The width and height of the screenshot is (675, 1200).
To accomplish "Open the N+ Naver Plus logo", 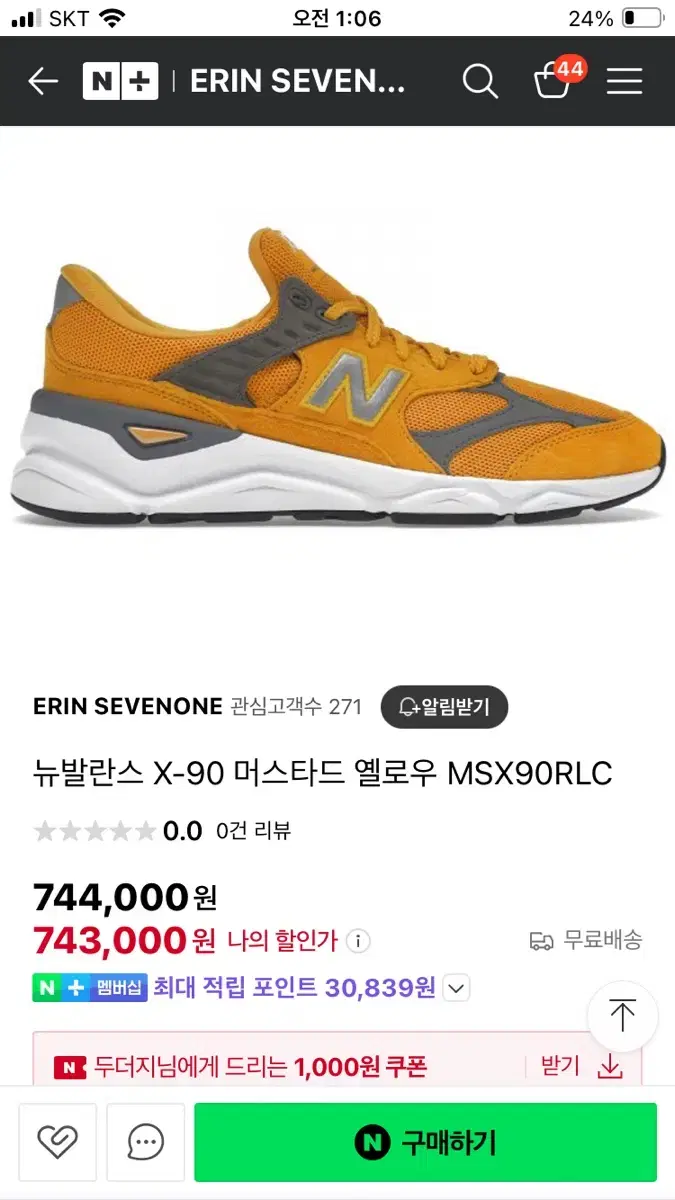I will click(x=121, y=81).
